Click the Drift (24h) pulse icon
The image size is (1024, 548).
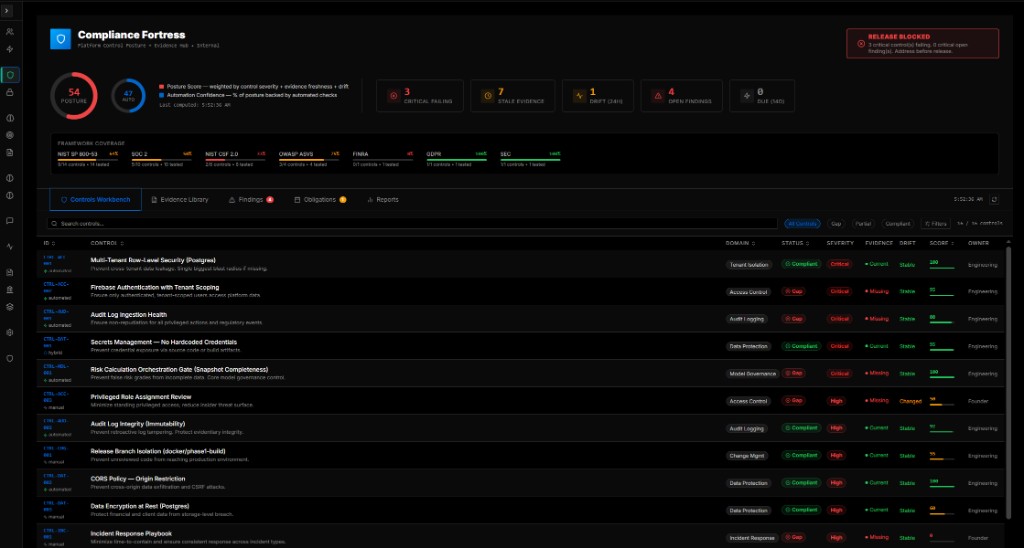(x=579, y=95)
